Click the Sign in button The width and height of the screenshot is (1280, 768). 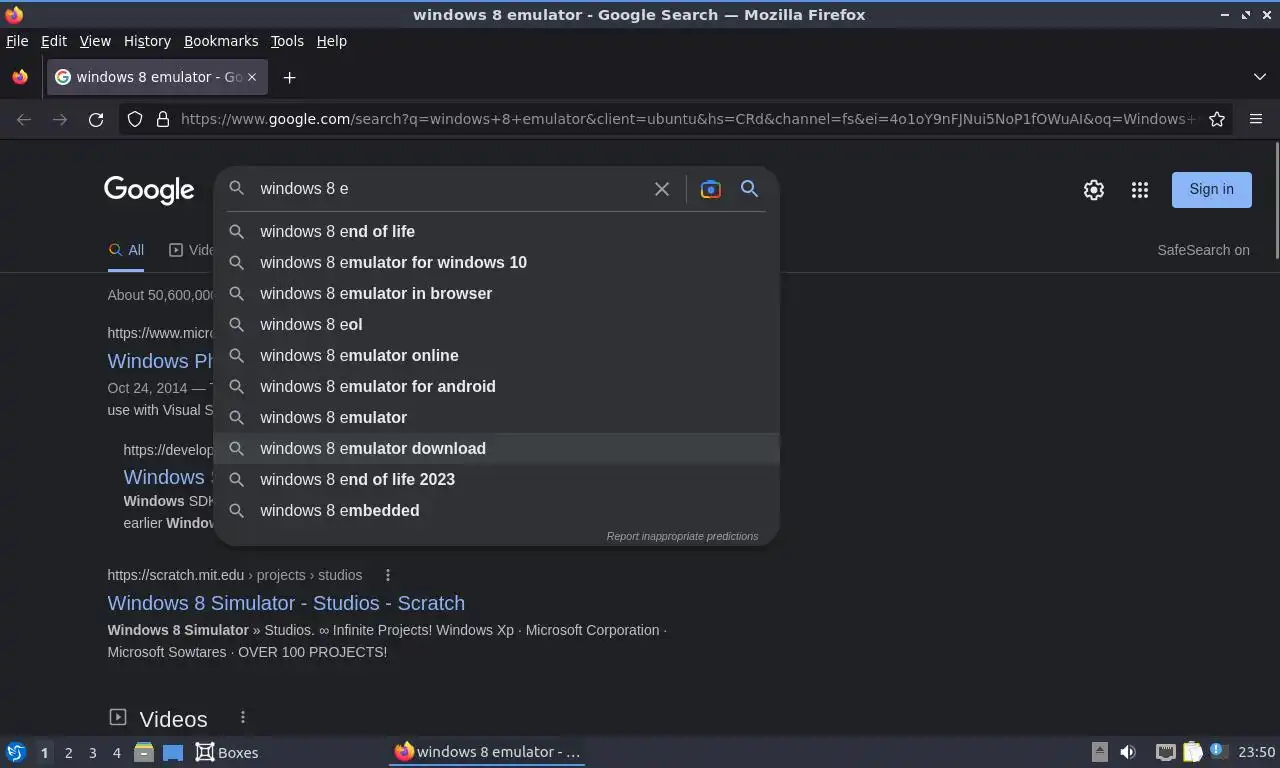click(x=1211, y=189)
